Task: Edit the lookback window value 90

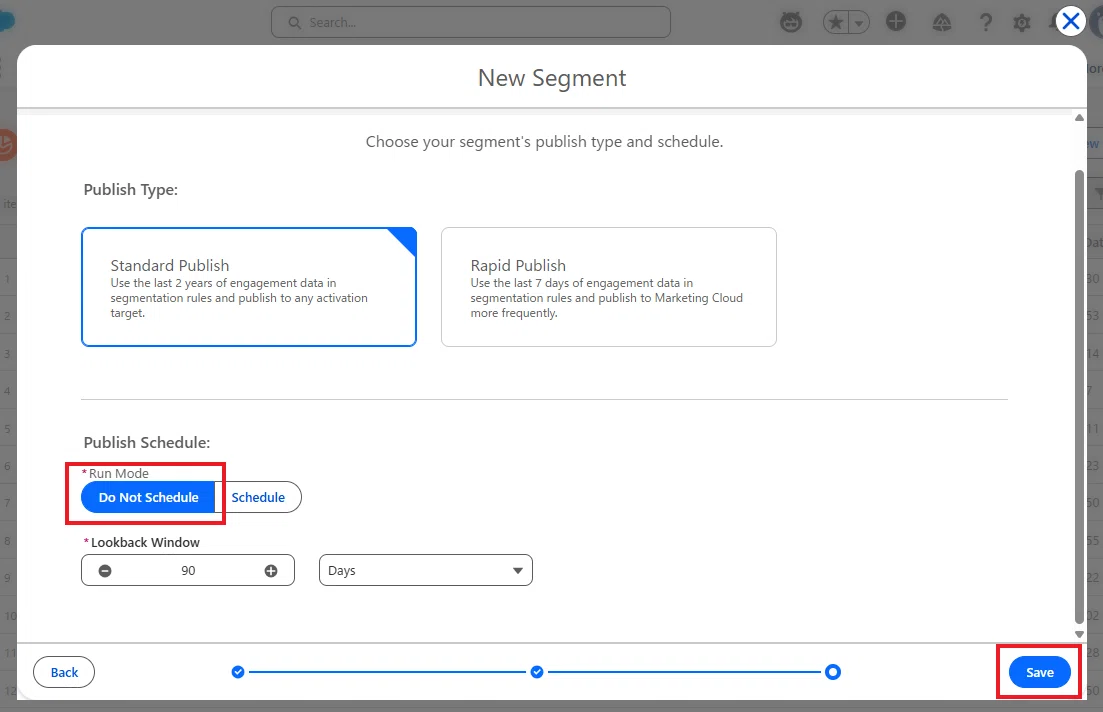Action: [188, 571]
